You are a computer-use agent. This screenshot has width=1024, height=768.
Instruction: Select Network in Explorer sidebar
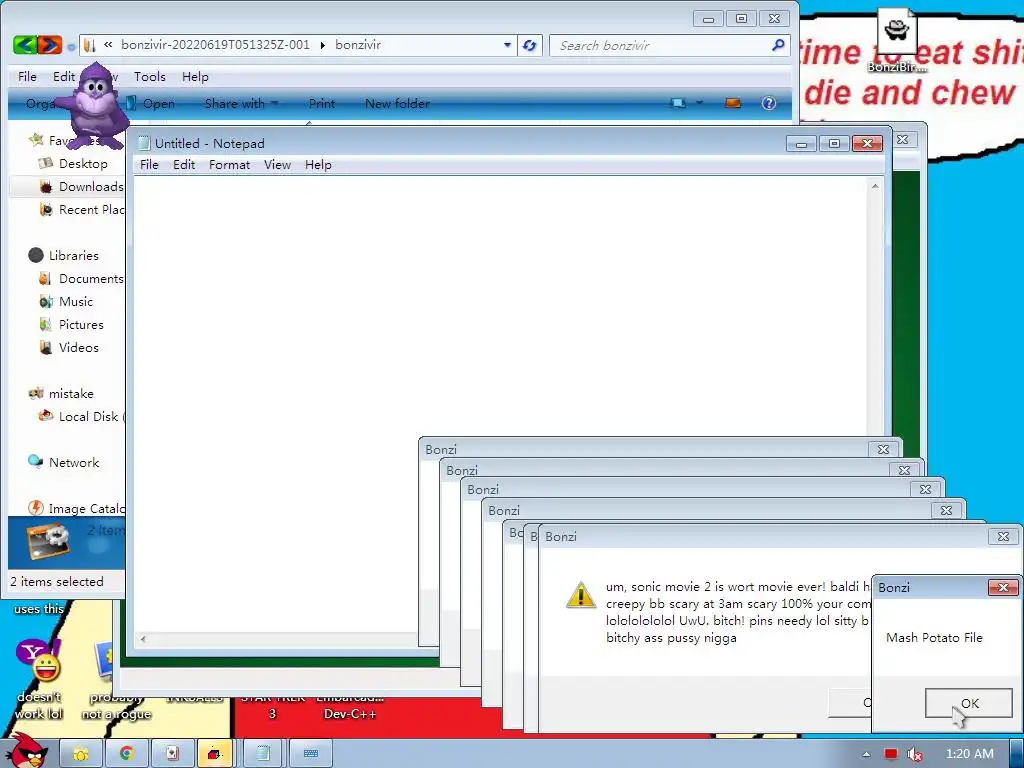point(74,462)
